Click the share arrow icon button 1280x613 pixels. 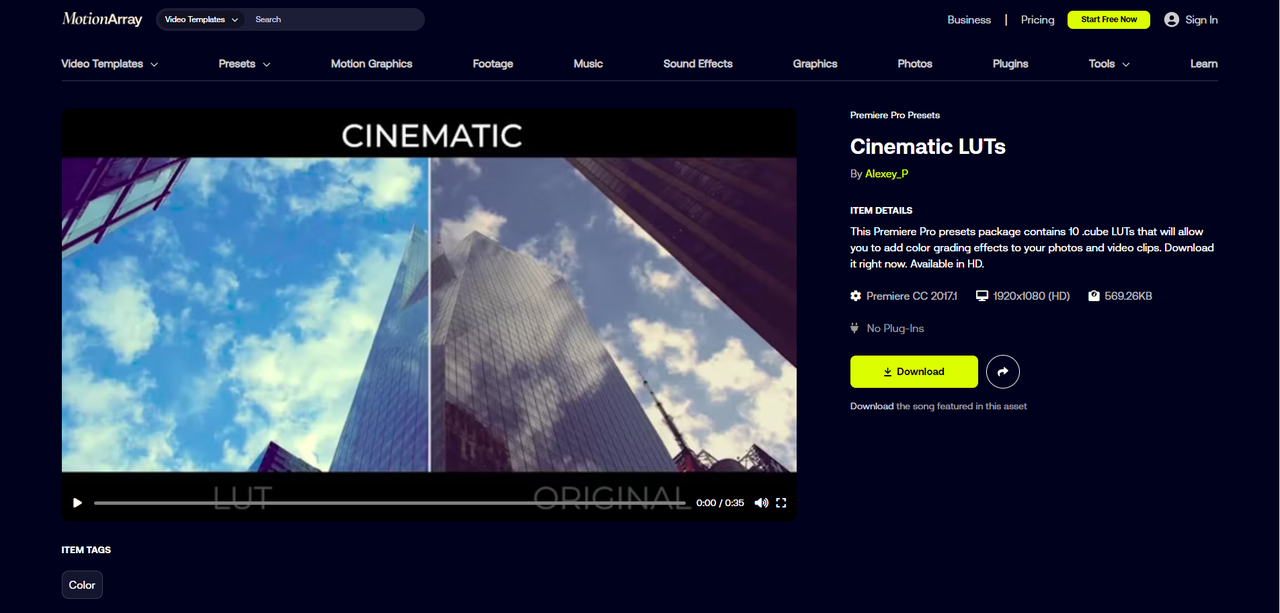(x=1002, y=372)
